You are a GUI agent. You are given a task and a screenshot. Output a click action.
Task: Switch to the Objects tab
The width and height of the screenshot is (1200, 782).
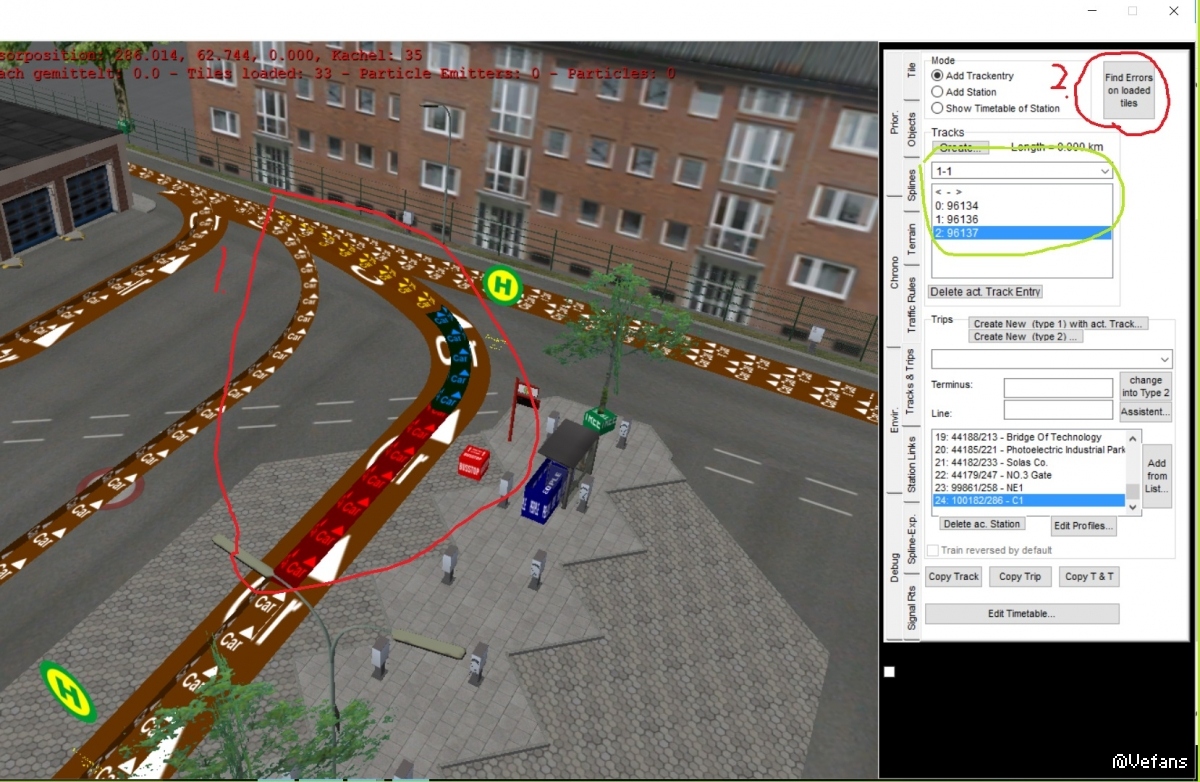click(x=911, y=129)
